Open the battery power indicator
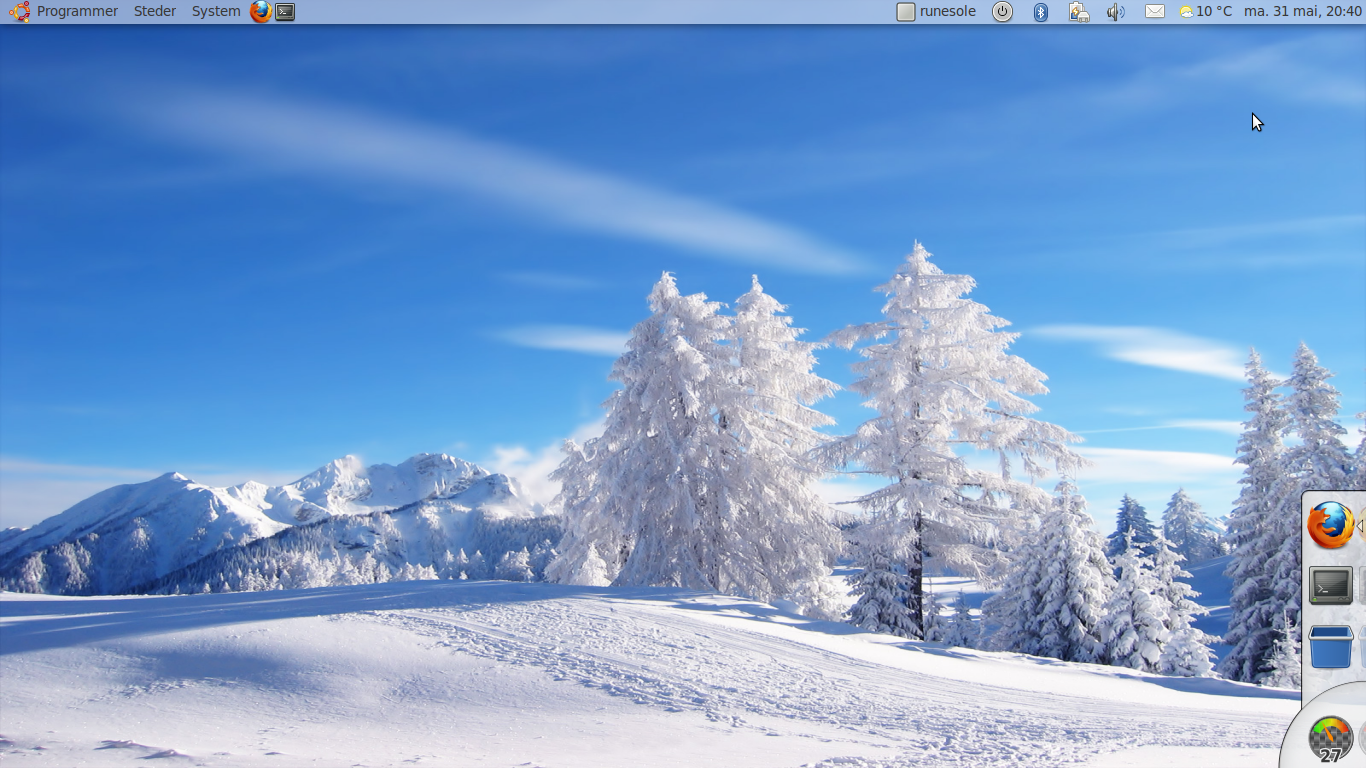The height and width of the screenshot is (768, 1366). (x=1078, y=12)
